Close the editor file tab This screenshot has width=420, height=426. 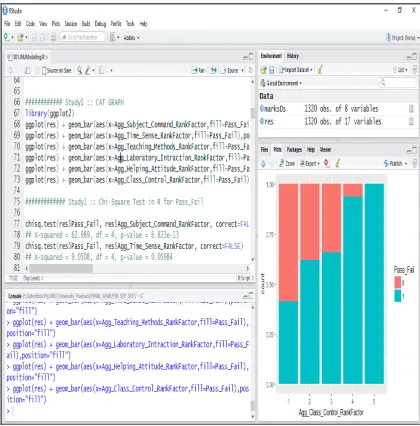47,57
